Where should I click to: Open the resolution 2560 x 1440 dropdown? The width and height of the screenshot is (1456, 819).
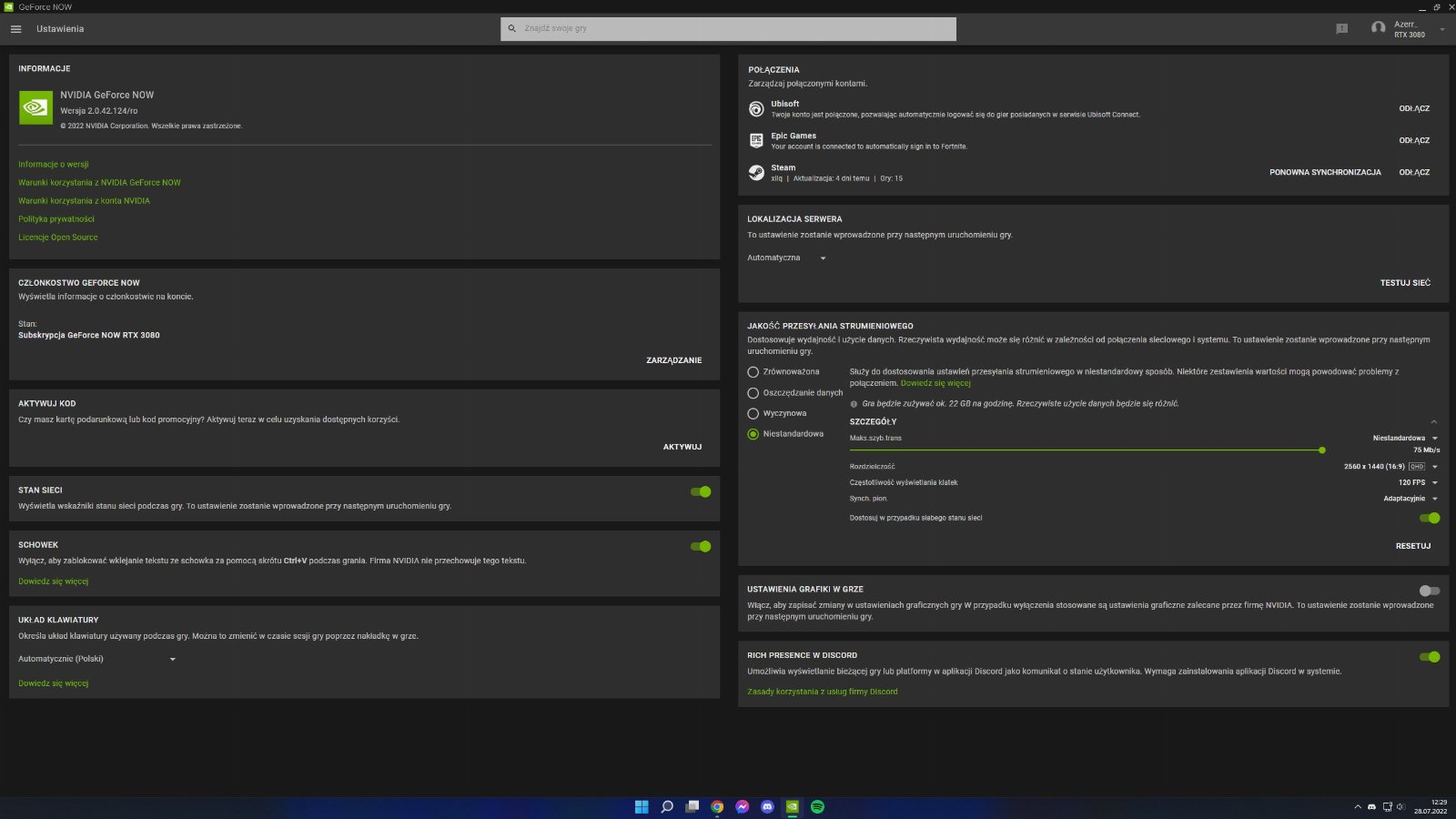click(1391, 467)
